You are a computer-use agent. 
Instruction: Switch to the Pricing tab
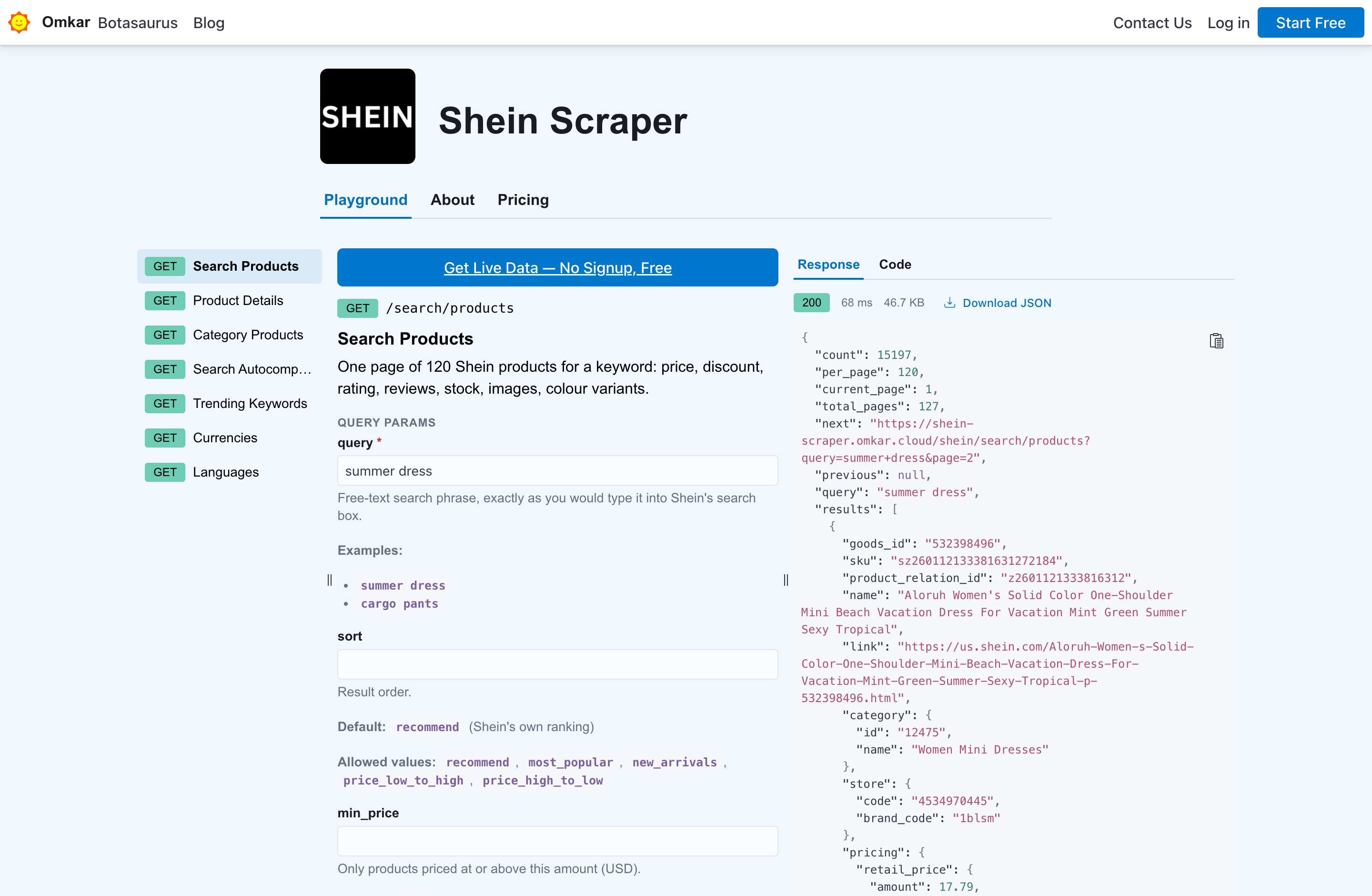[x=523, y=200]
